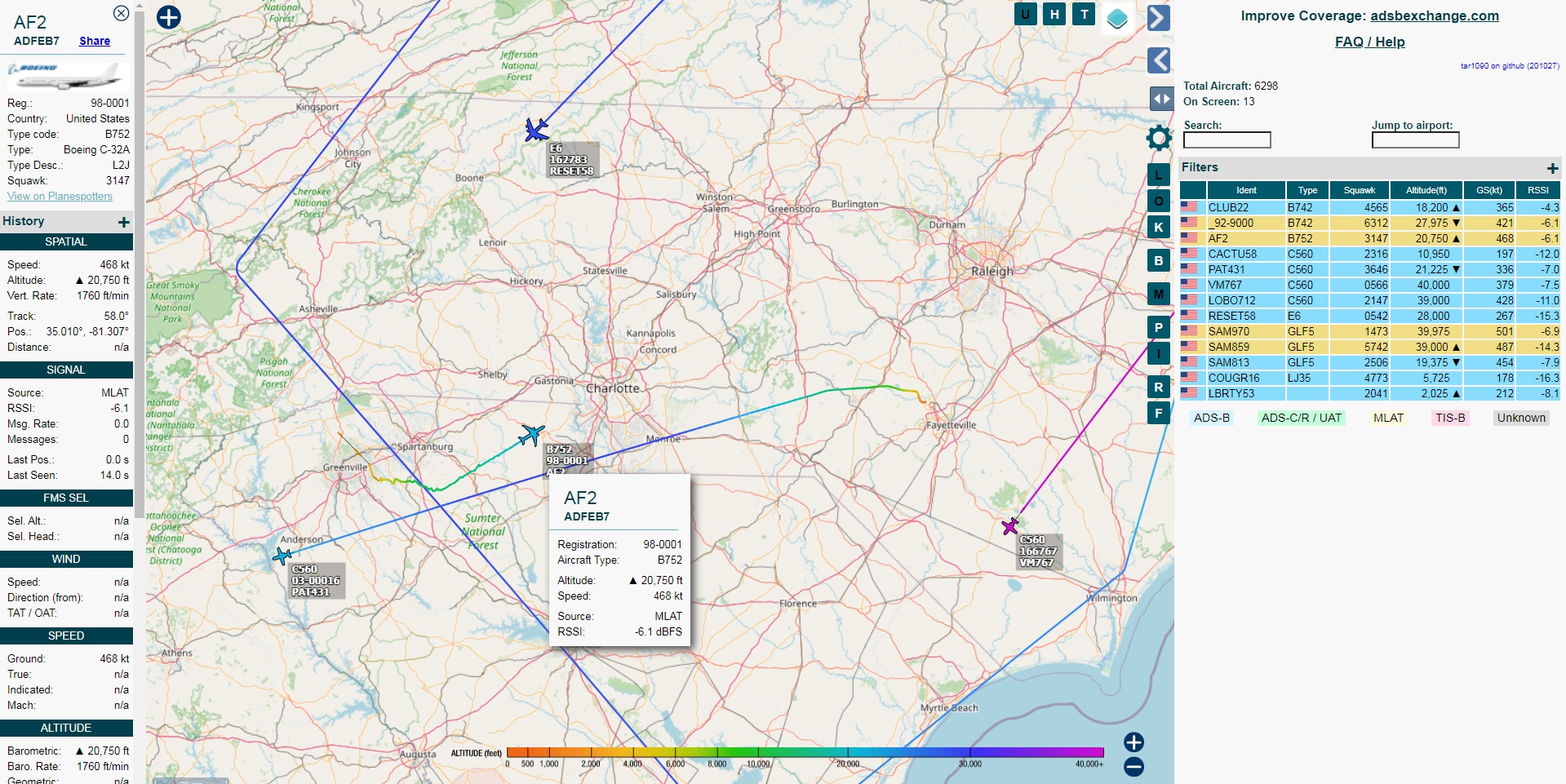Open the settings gear
The height and width of the screenshot is (784, 1566).
(1159, 138)
